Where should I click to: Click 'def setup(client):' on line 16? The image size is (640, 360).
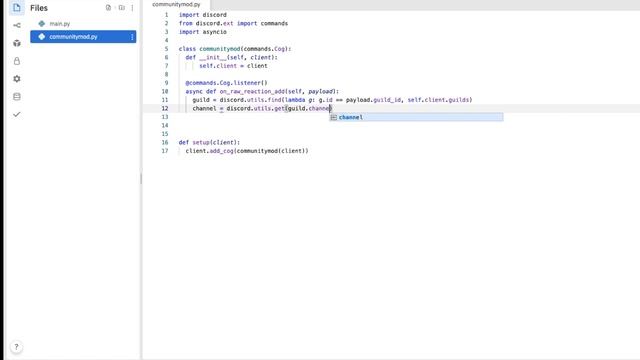point(209,142)
